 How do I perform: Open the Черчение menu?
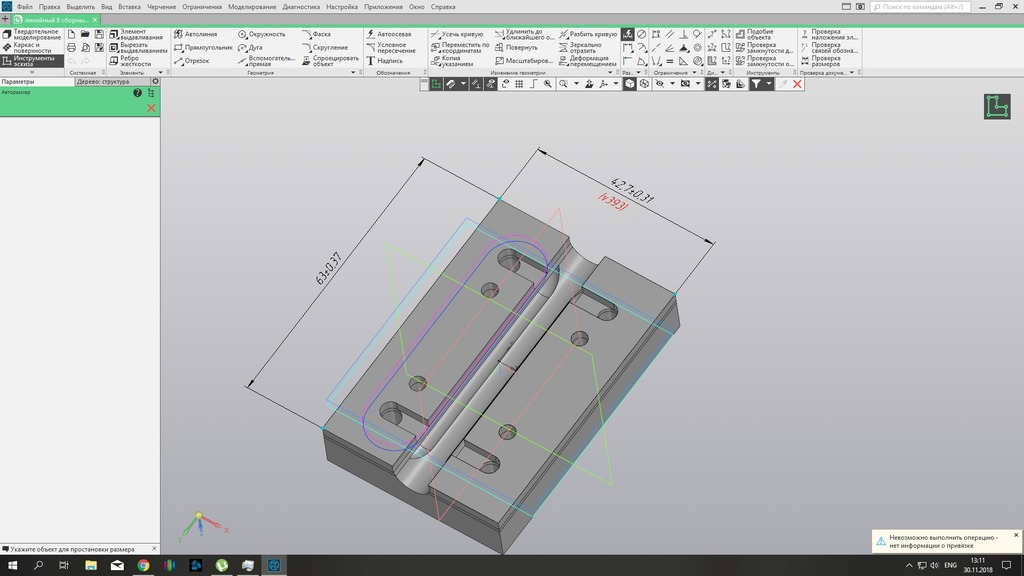[x=161, y=7]
